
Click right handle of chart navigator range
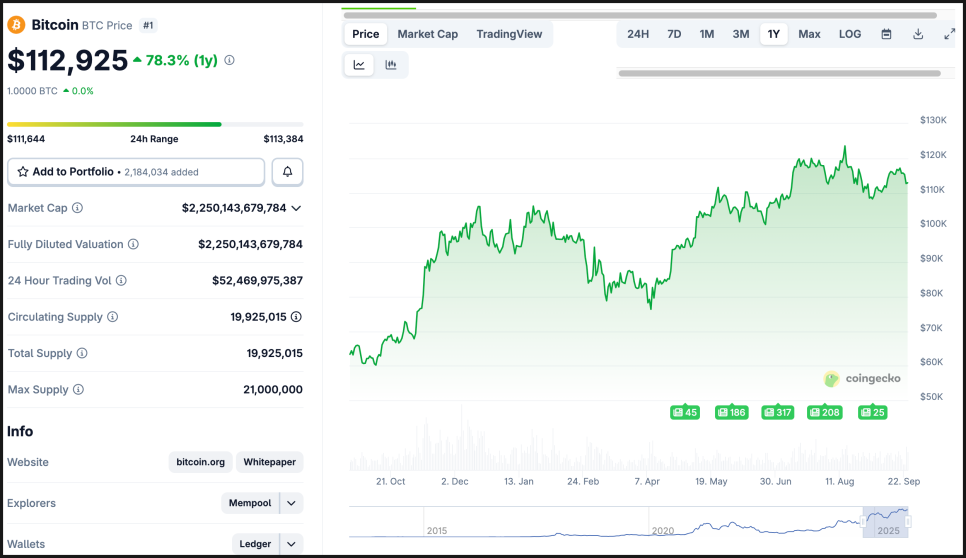pos(908,522)
